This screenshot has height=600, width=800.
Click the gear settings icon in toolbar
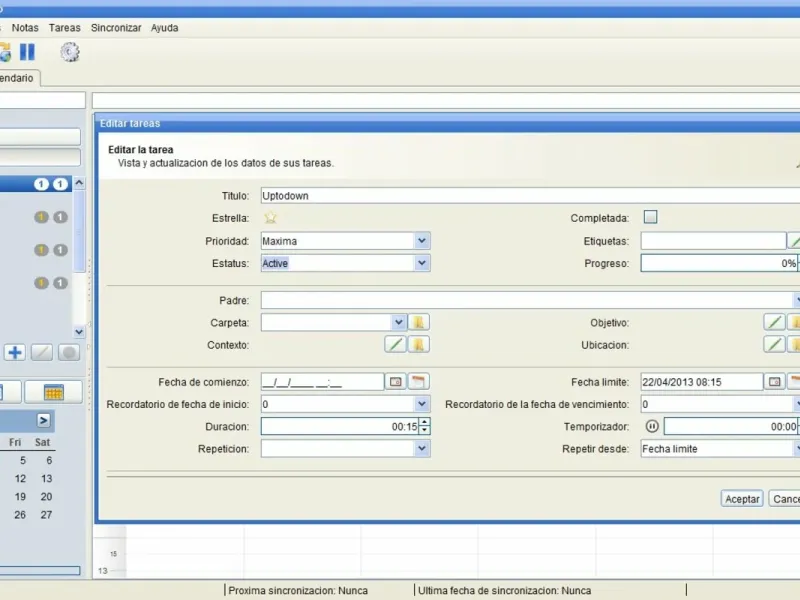pos(69,52)
